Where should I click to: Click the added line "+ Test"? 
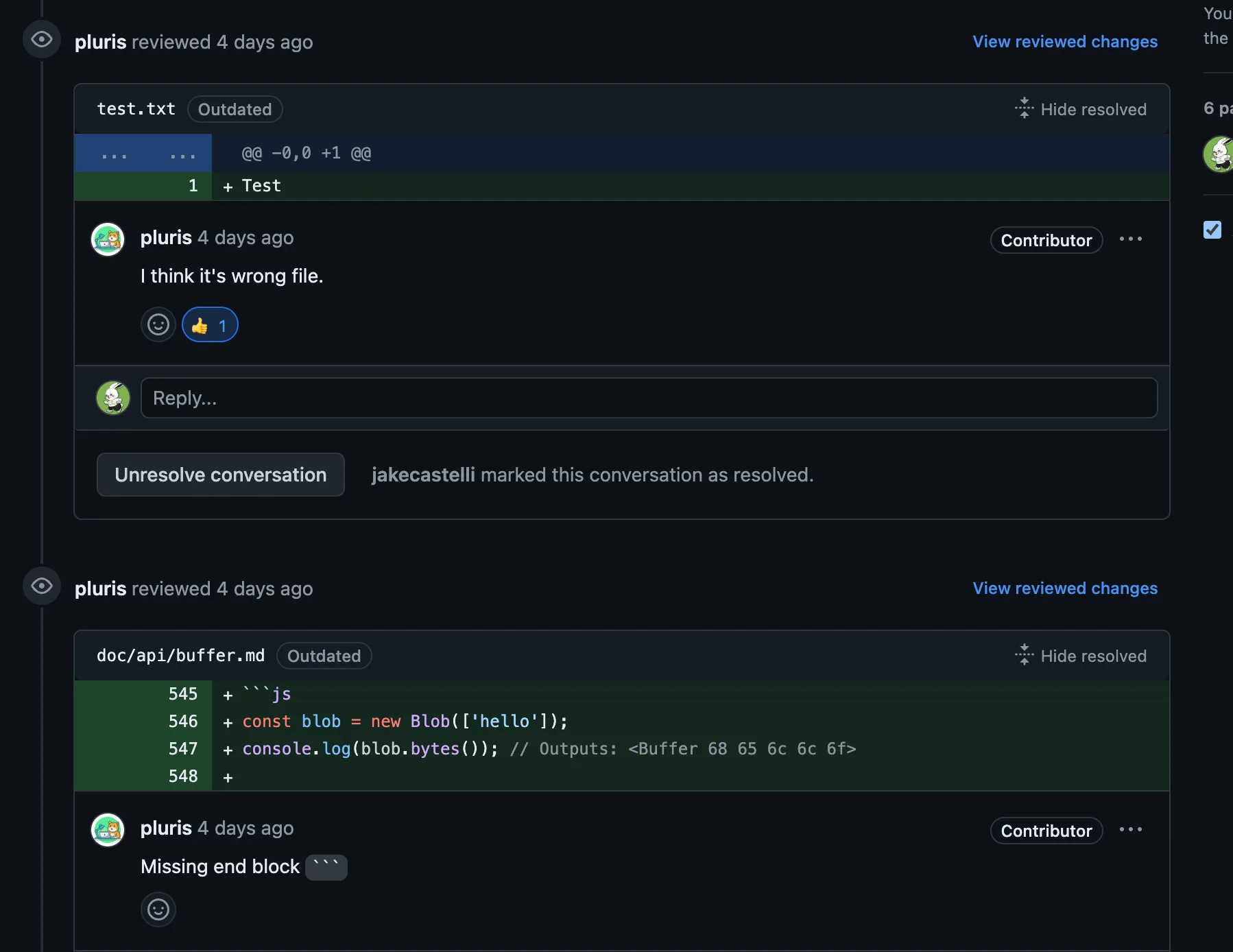252,186
